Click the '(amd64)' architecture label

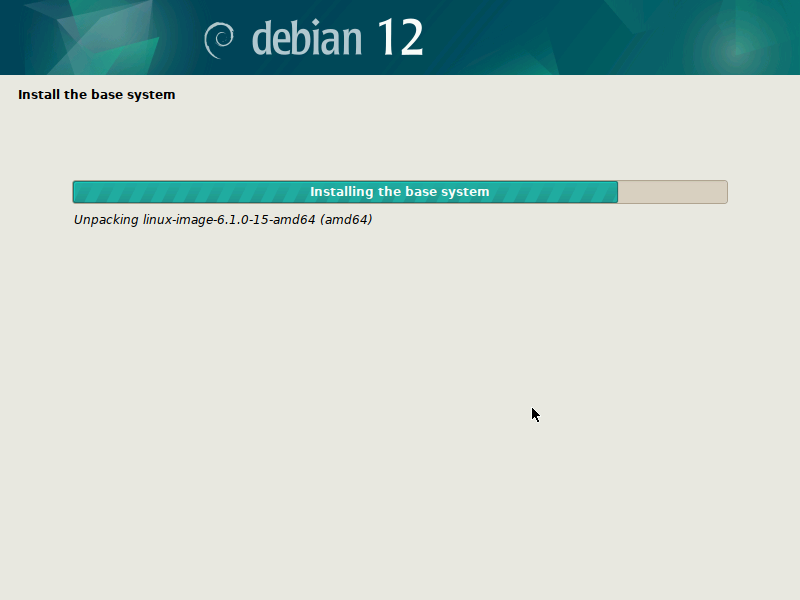348,219
